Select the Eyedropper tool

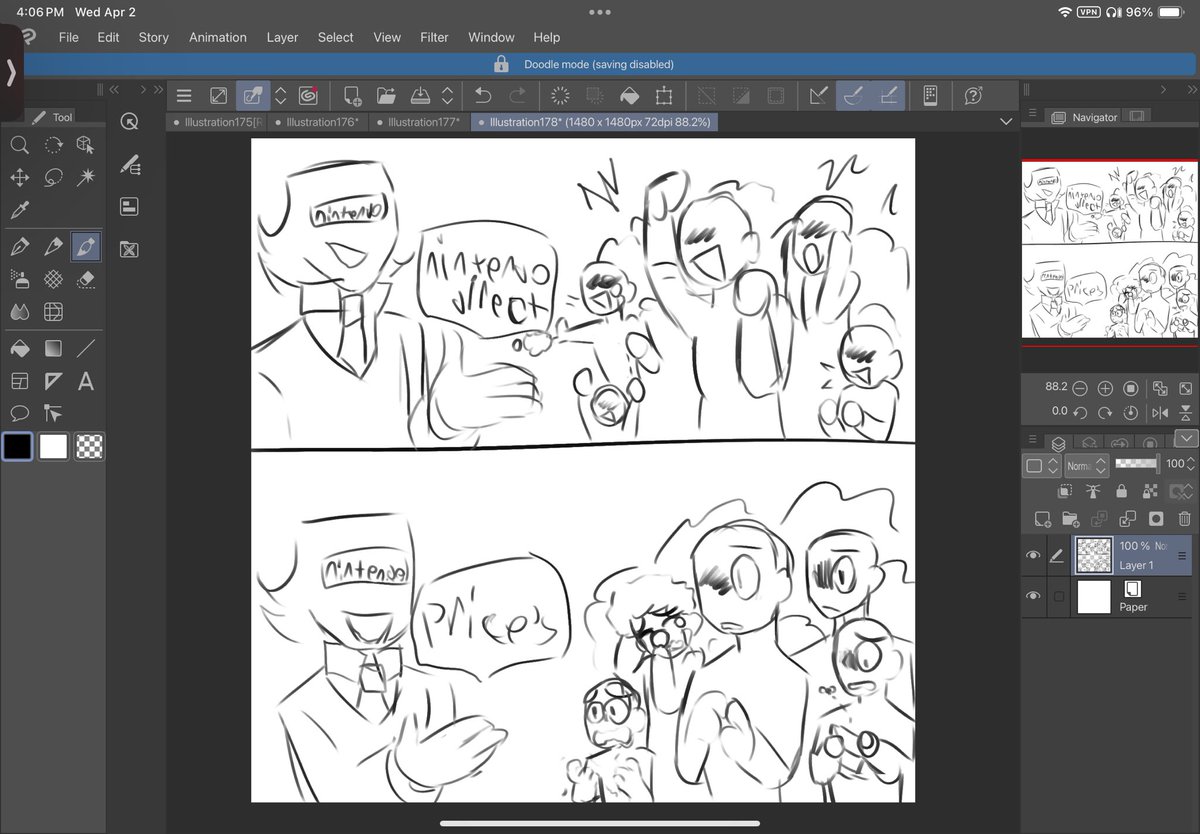pos(19,211)
